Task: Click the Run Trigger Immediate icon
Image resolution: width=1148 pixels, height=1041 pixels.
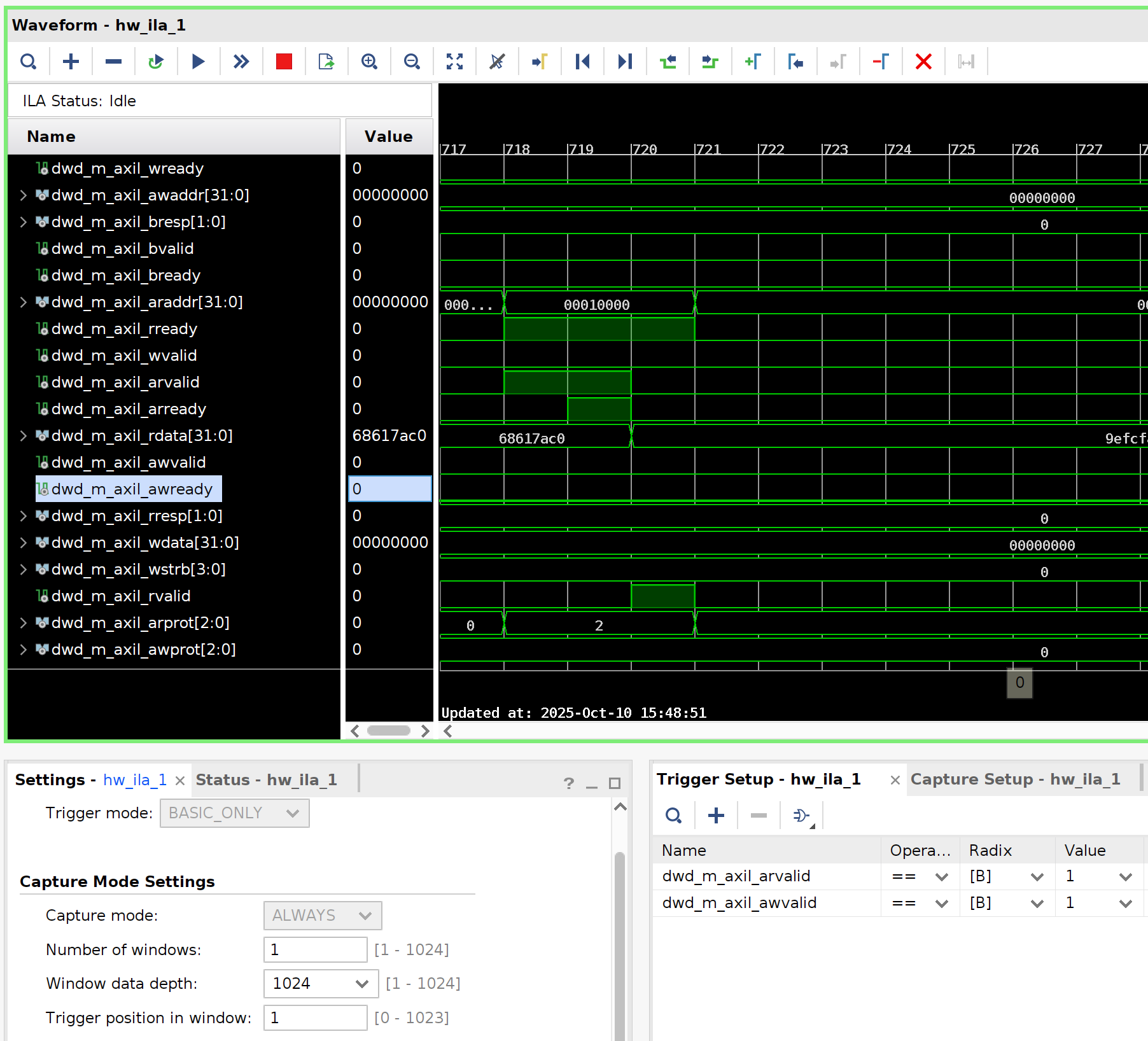Action: pos(241,62)
